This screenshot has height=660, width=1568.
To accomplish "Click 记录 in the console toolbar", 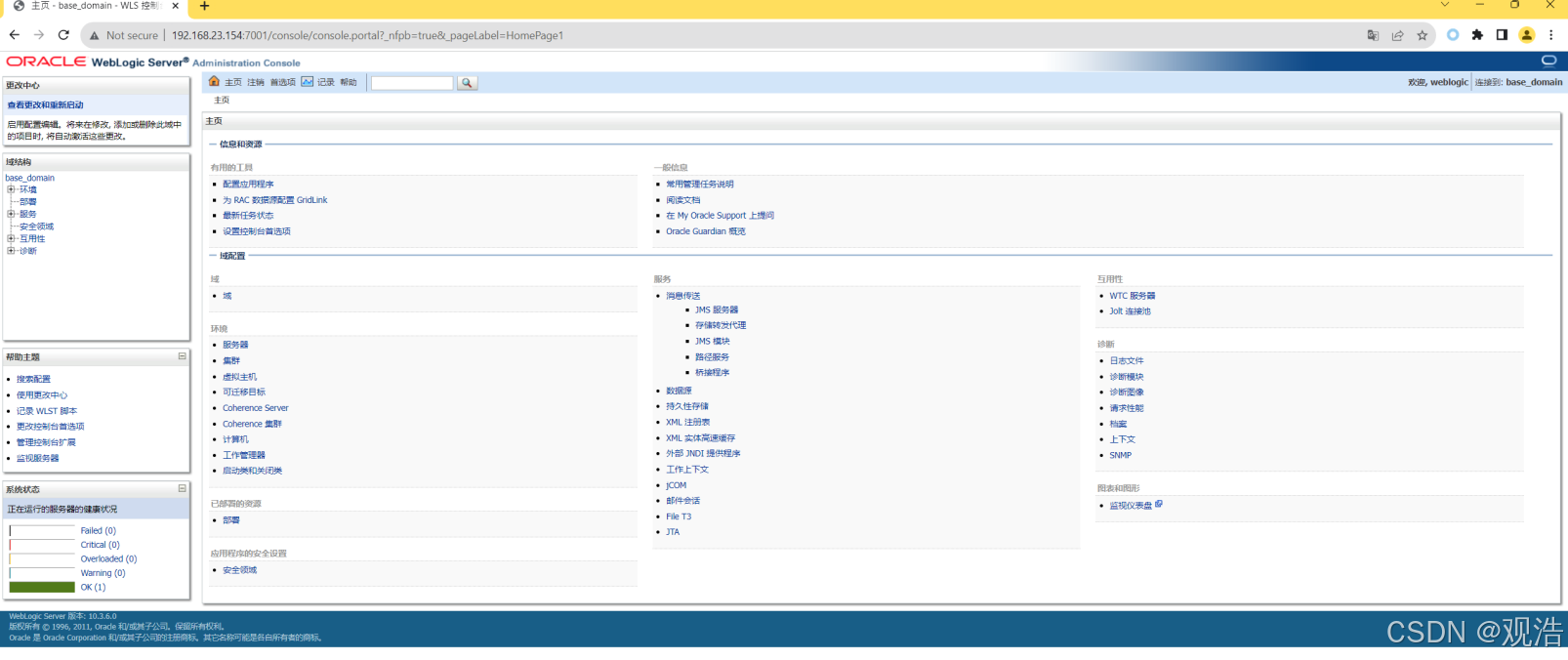I will (326, 83).
